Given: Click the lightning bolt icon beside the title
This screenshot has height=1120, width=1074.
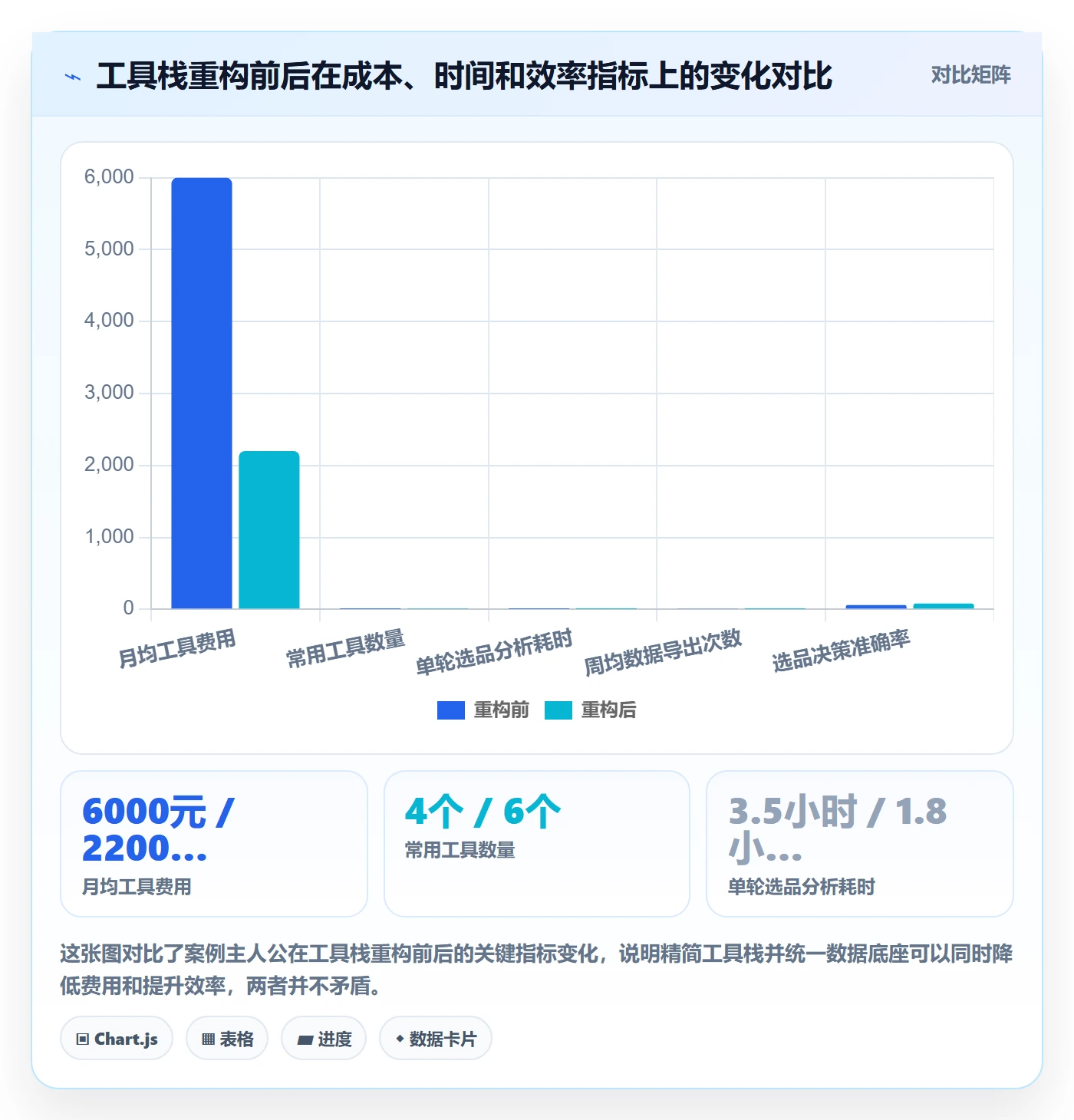Looking at the screenshot, I should (x=73, y=77).
